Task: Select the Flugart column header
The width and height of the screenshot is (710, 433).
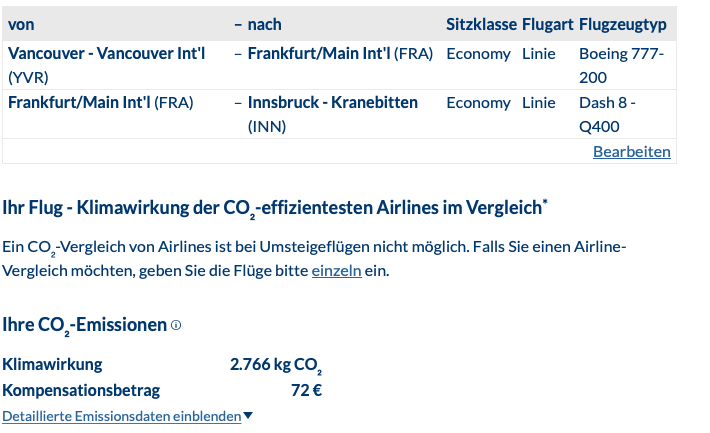Action: coord(547,24)
